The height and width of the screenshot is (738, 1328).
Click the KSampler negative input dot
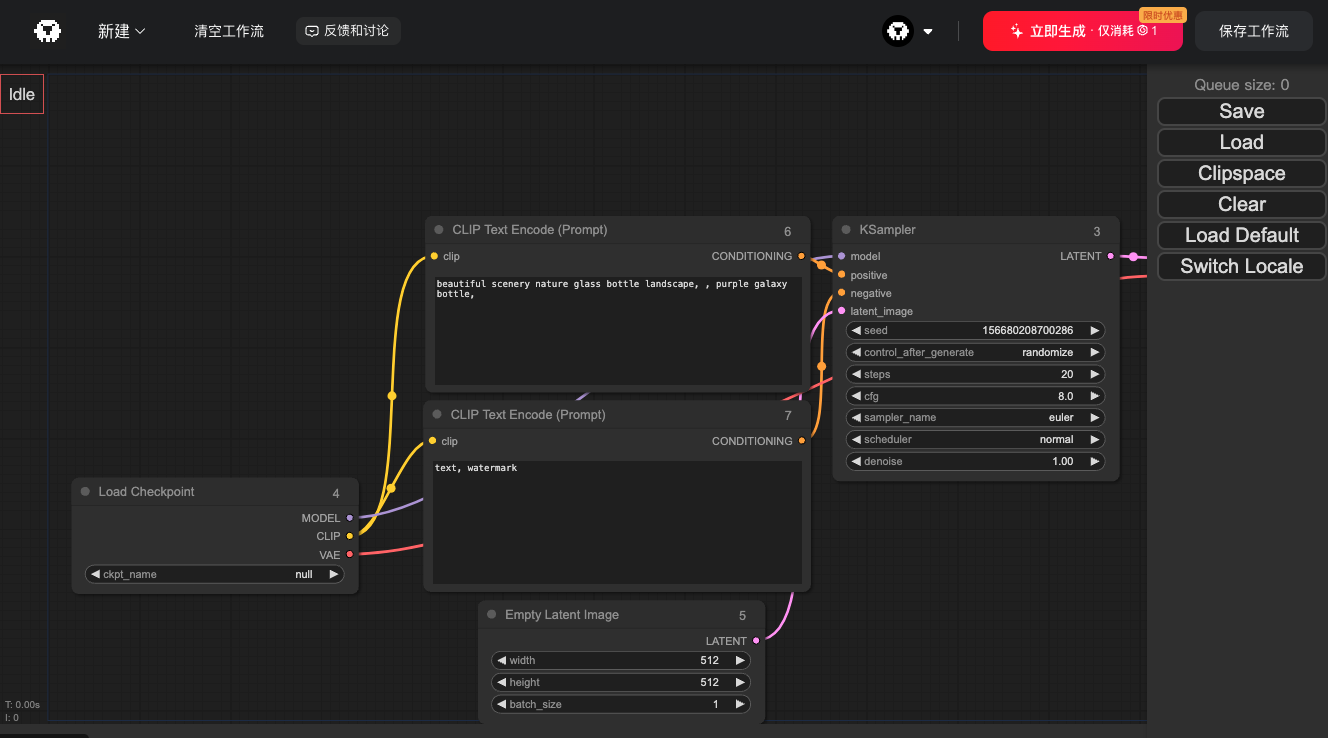pos(841,293)
